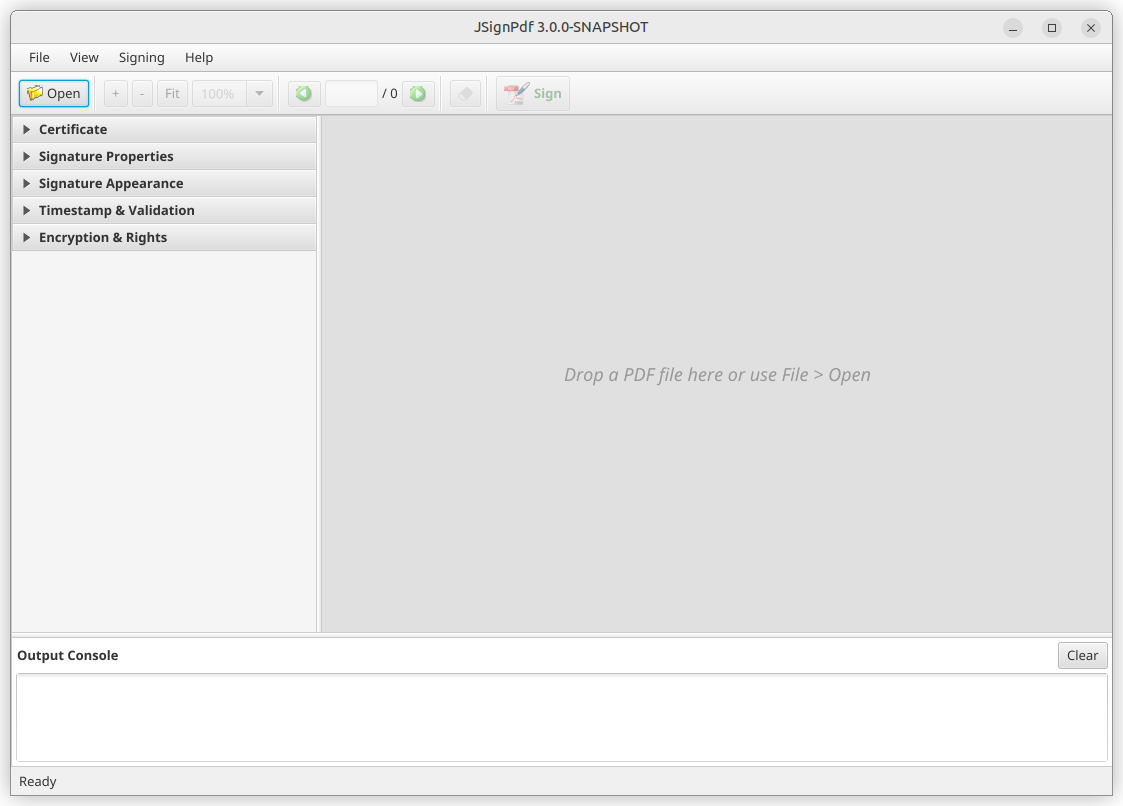
Task: Clear the Output Console
Action: [1082, 655]
